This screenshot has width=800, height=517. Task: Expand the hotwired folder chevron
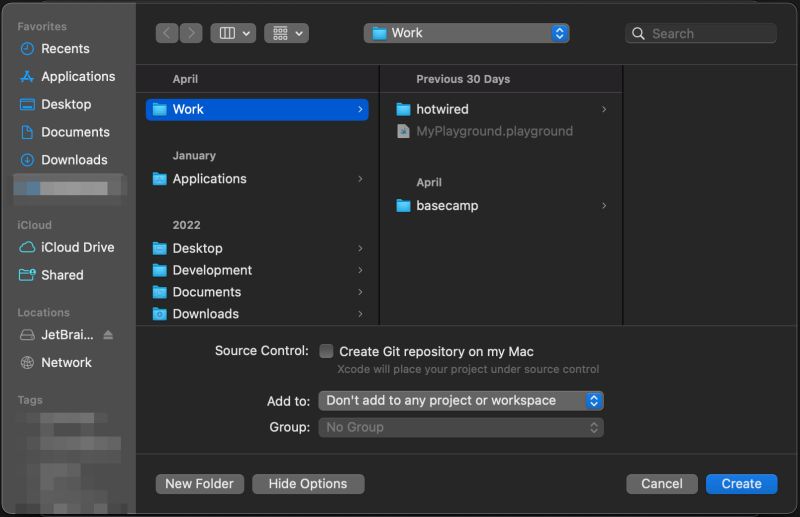tap(604, 109)
